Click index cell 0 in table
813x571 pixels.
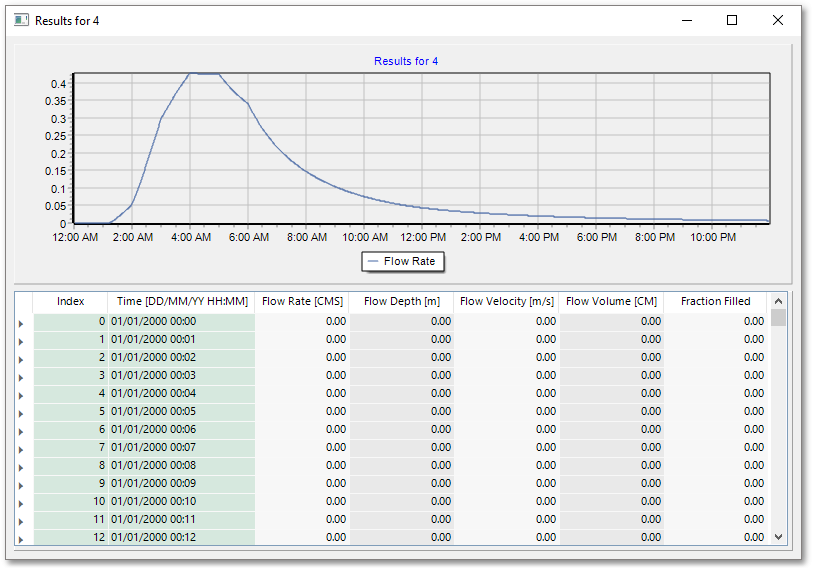coord(71,322)
